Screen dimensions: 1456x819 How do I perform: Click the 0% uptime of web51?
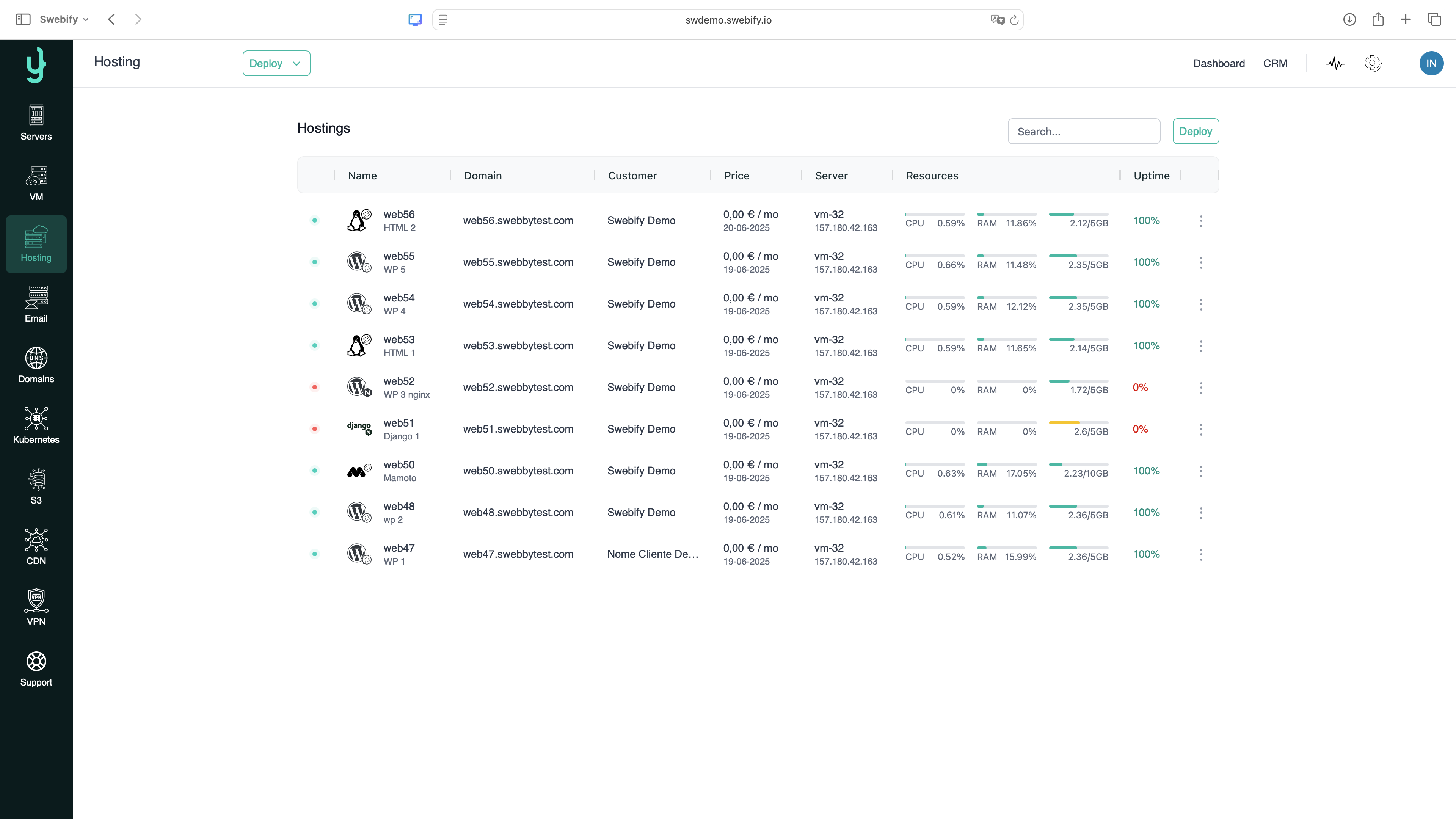pos(1140,429)
